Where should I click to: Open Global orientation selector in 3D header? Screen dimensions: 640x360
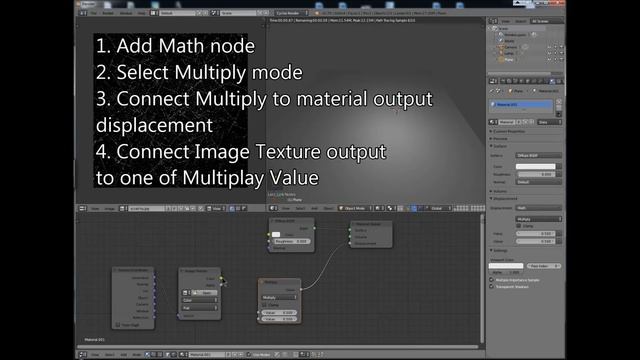[439, 209]
